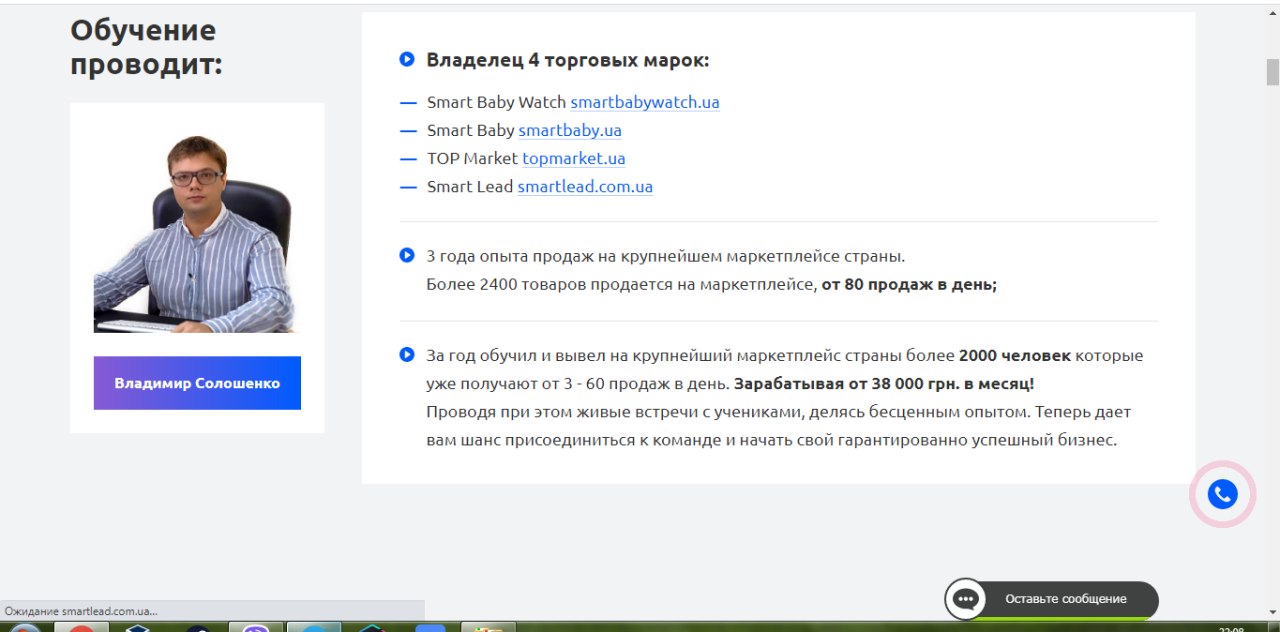The height and width of the screenshot is (632, 1280).
Task: Click the 'Оставьте сообщение' message button
Action: 1066,599
